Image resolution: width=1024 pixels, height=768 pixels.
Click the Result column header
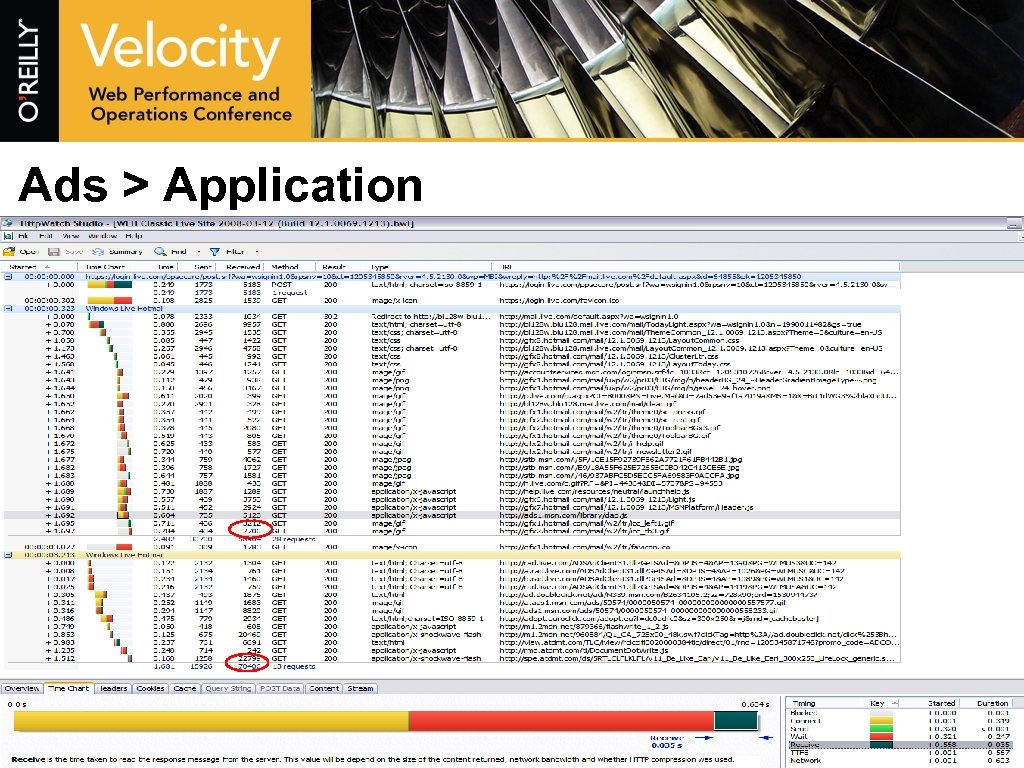[x=341, y=267]
